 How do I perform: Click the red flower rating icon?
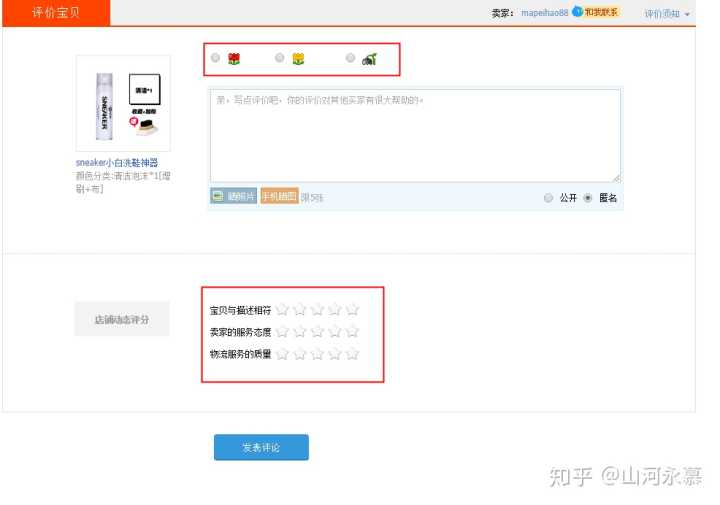point(234,59)
